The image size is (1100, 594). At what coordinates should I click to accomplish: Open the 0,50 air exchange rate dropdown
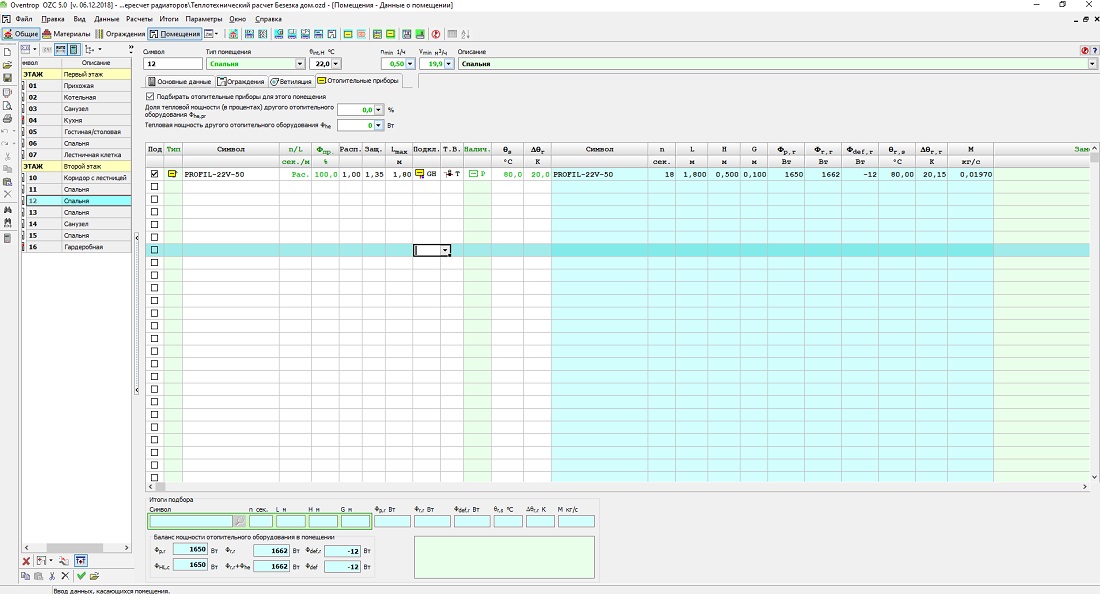click(x=410, y=64)
